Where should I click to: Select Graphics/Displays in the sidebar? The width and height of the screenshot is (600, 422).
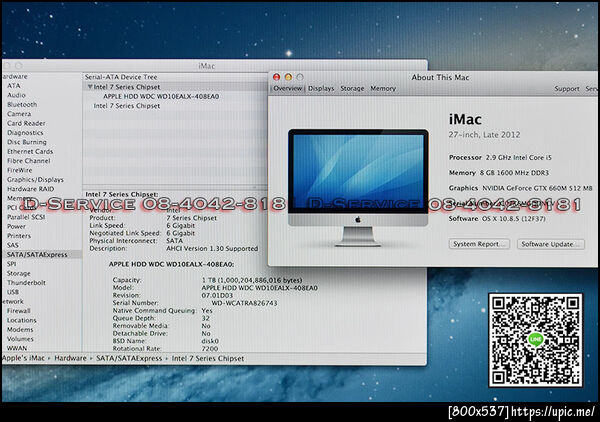35,179
